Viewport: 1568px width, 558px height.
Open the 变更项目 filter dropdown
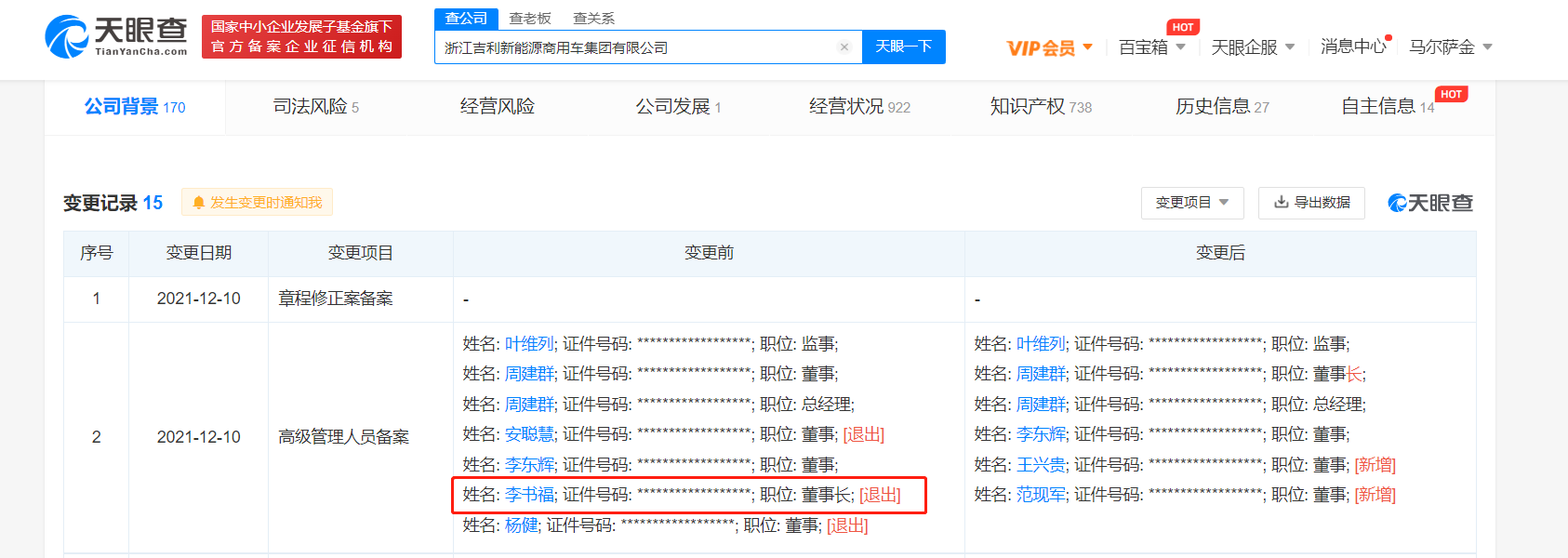click(1191, 202)
